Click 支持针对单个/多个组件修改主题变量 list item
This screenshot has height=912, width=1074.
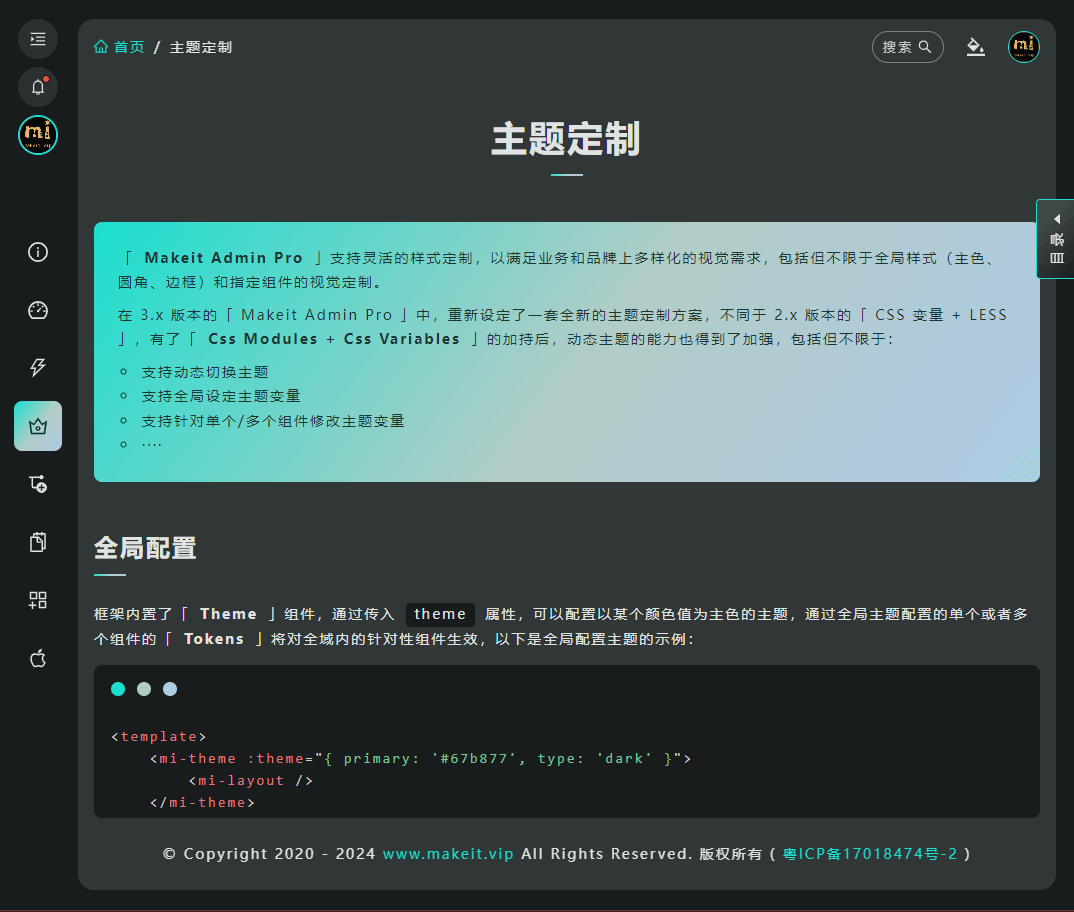click(x=273, y=421)
